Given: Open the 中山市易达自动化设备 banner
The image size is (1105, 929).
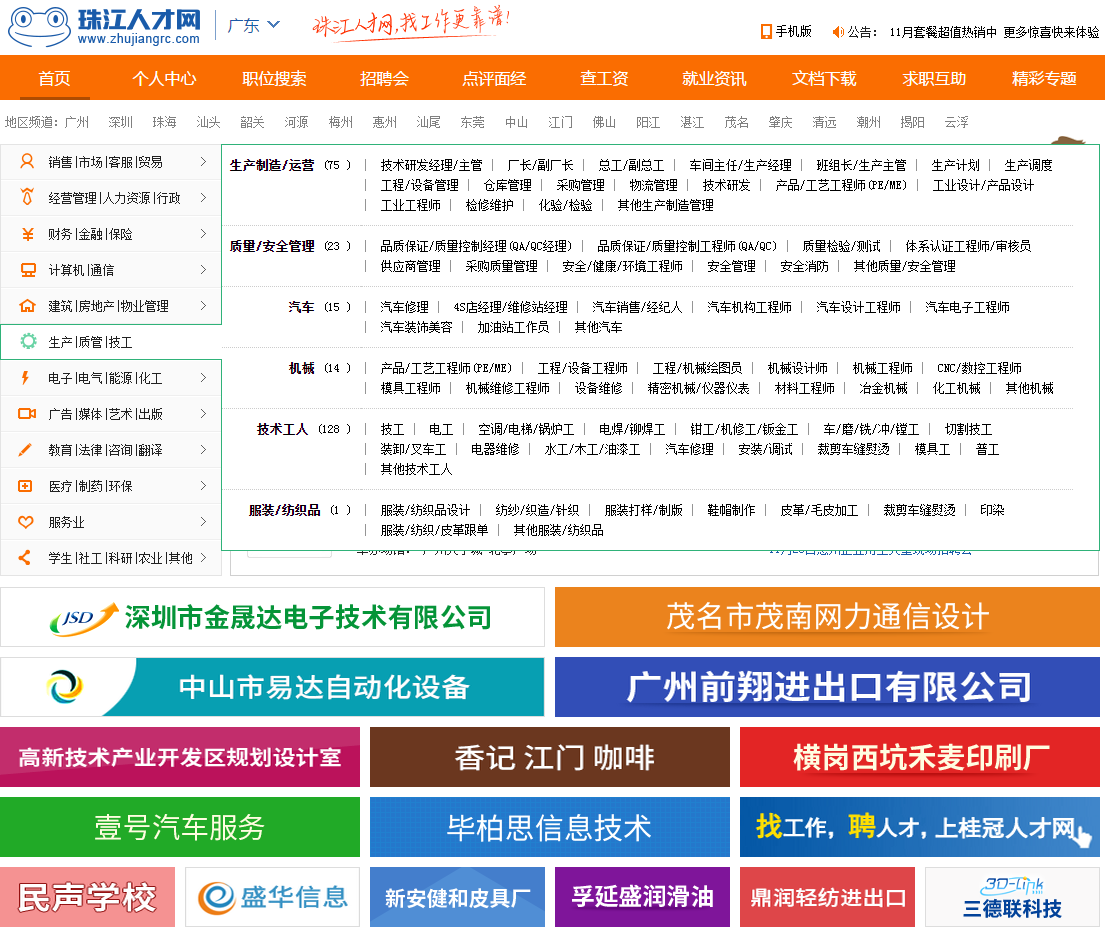Looking at the screenshot, I should 272,687.
